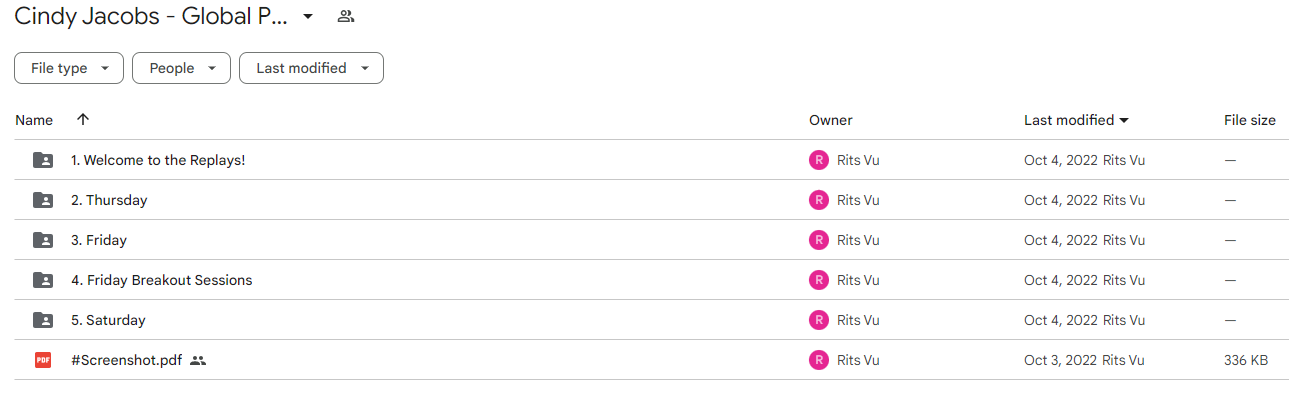
Task: Click the File size column header
Action: coord(1250,120)
